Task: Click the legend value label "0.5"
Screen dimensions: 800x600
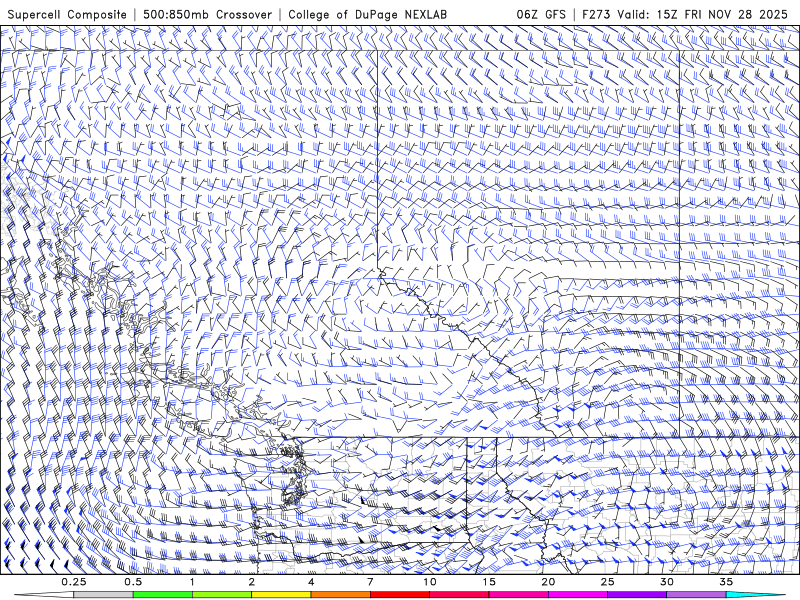Action: click(133, 582)
